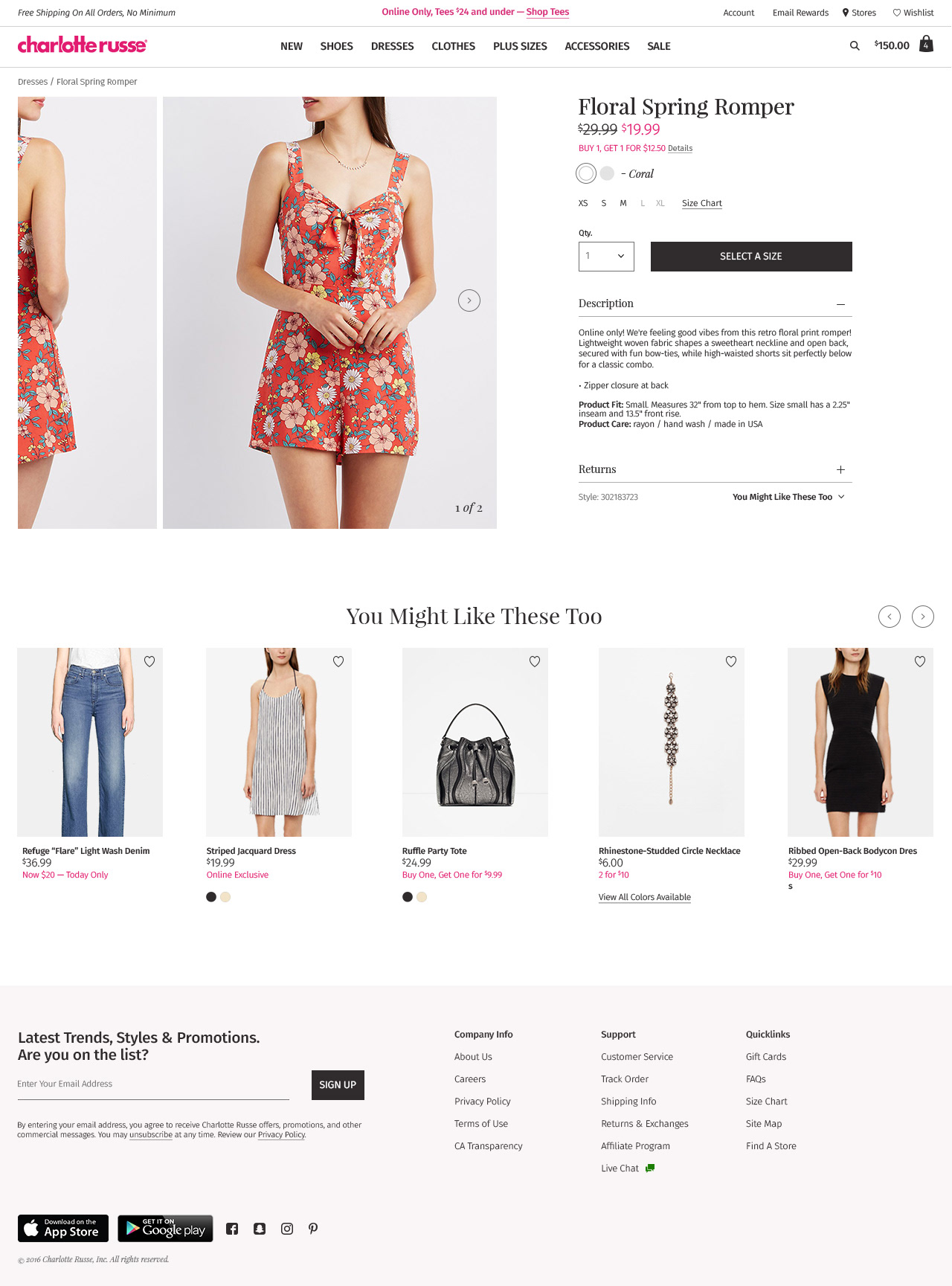
Task: Open the SALE menu item
Action: coord(659,46)
